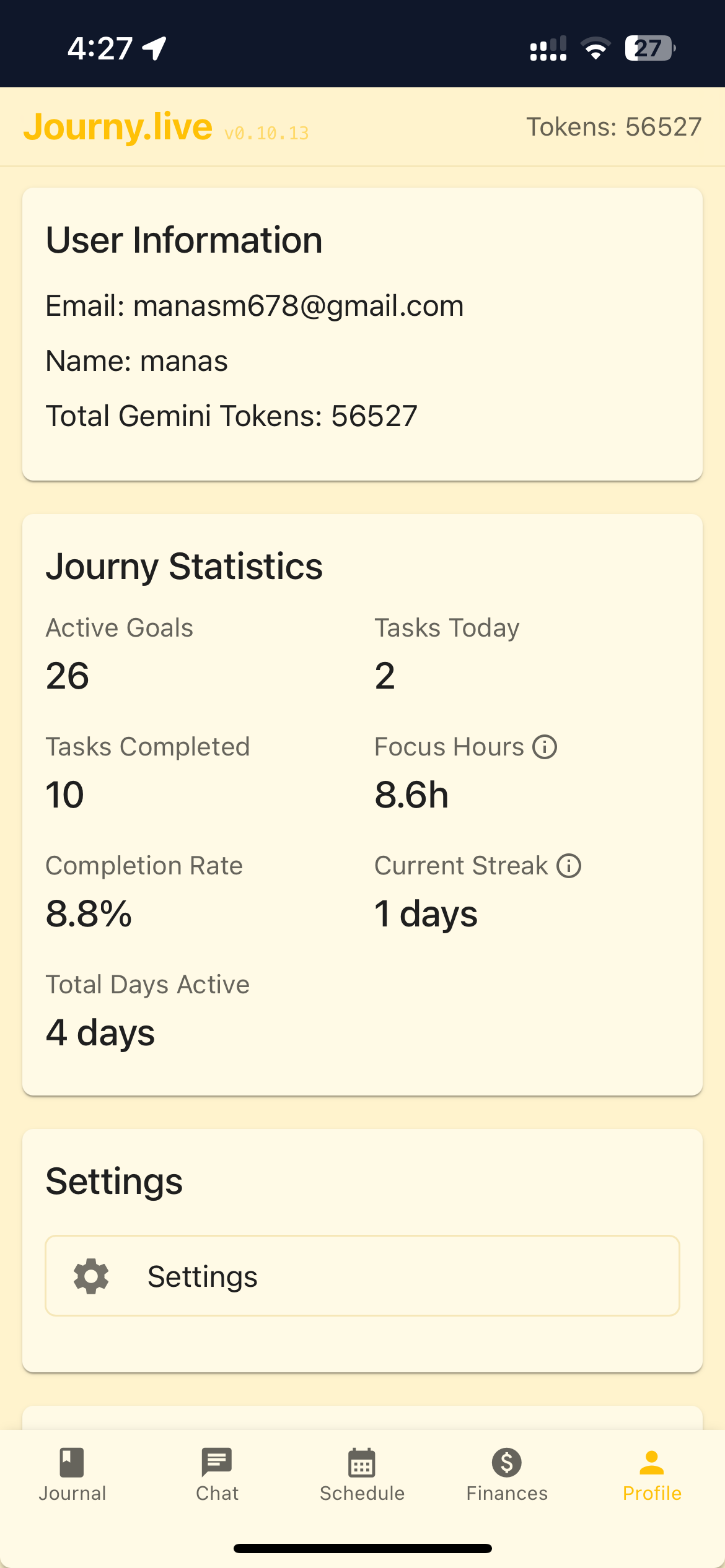Open the Settings list button
The image size is (725, 1568).
(x=362, y=1276)
